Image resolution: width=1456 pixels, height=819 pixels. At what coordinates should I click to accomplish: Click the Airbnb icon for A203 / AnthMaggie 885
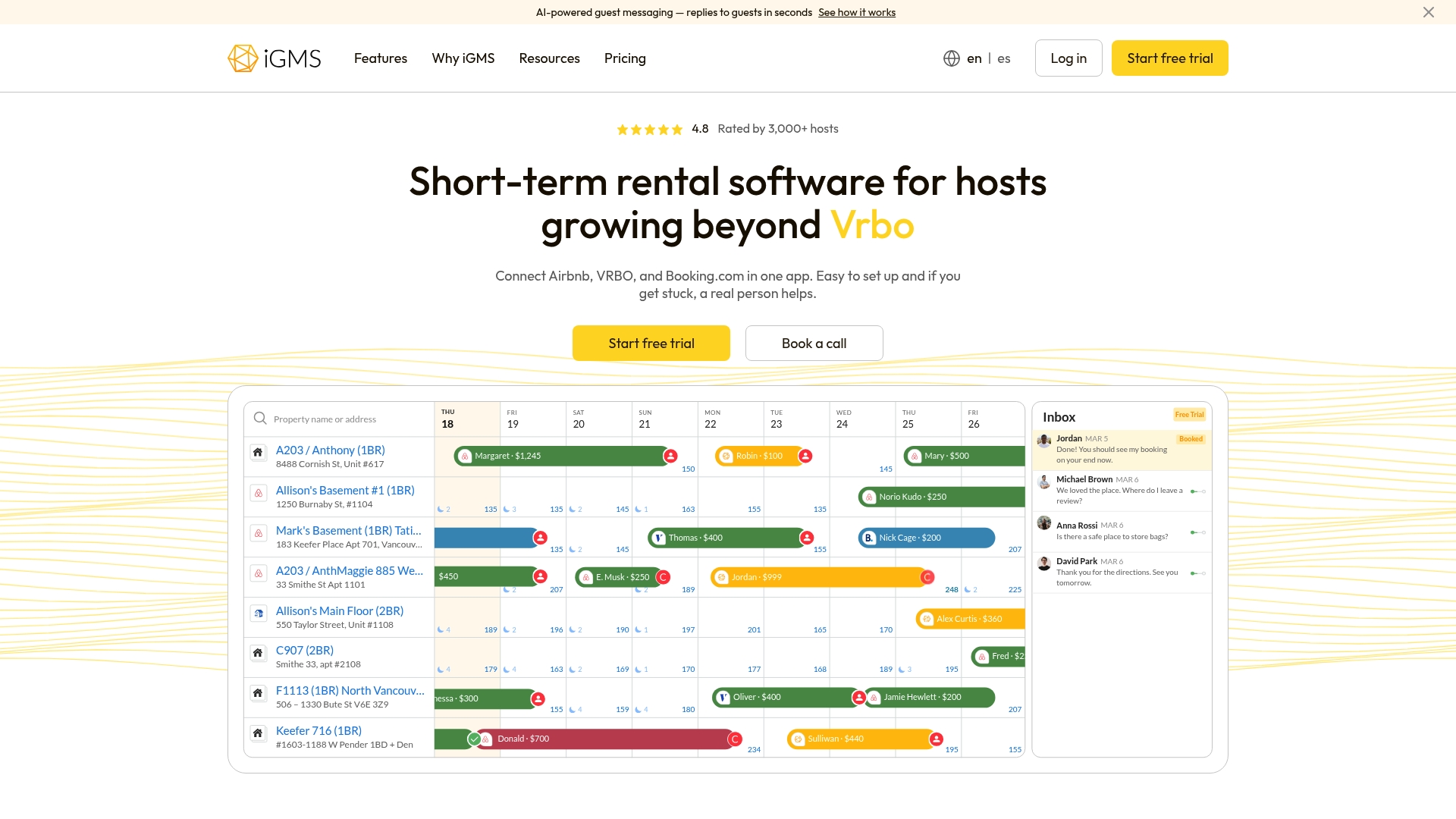pos(258,573)
